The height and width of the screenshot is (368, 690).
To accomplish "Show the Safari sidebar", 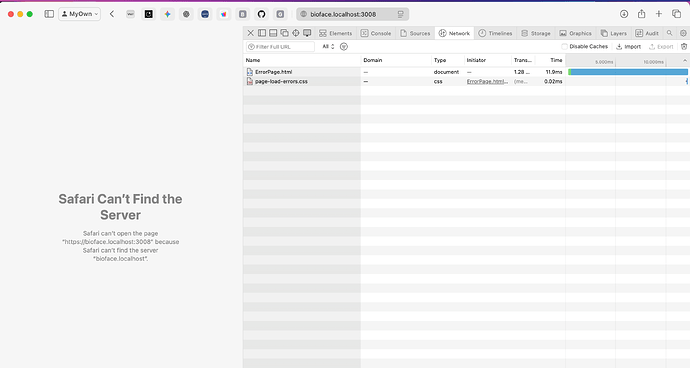I will coord(49,14).
